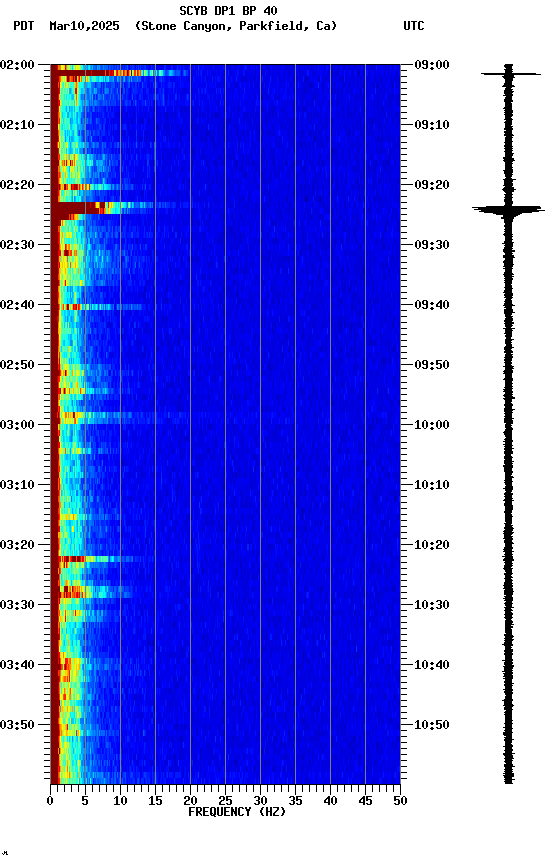Click the '10:30' UTC time label

(432, 605)
